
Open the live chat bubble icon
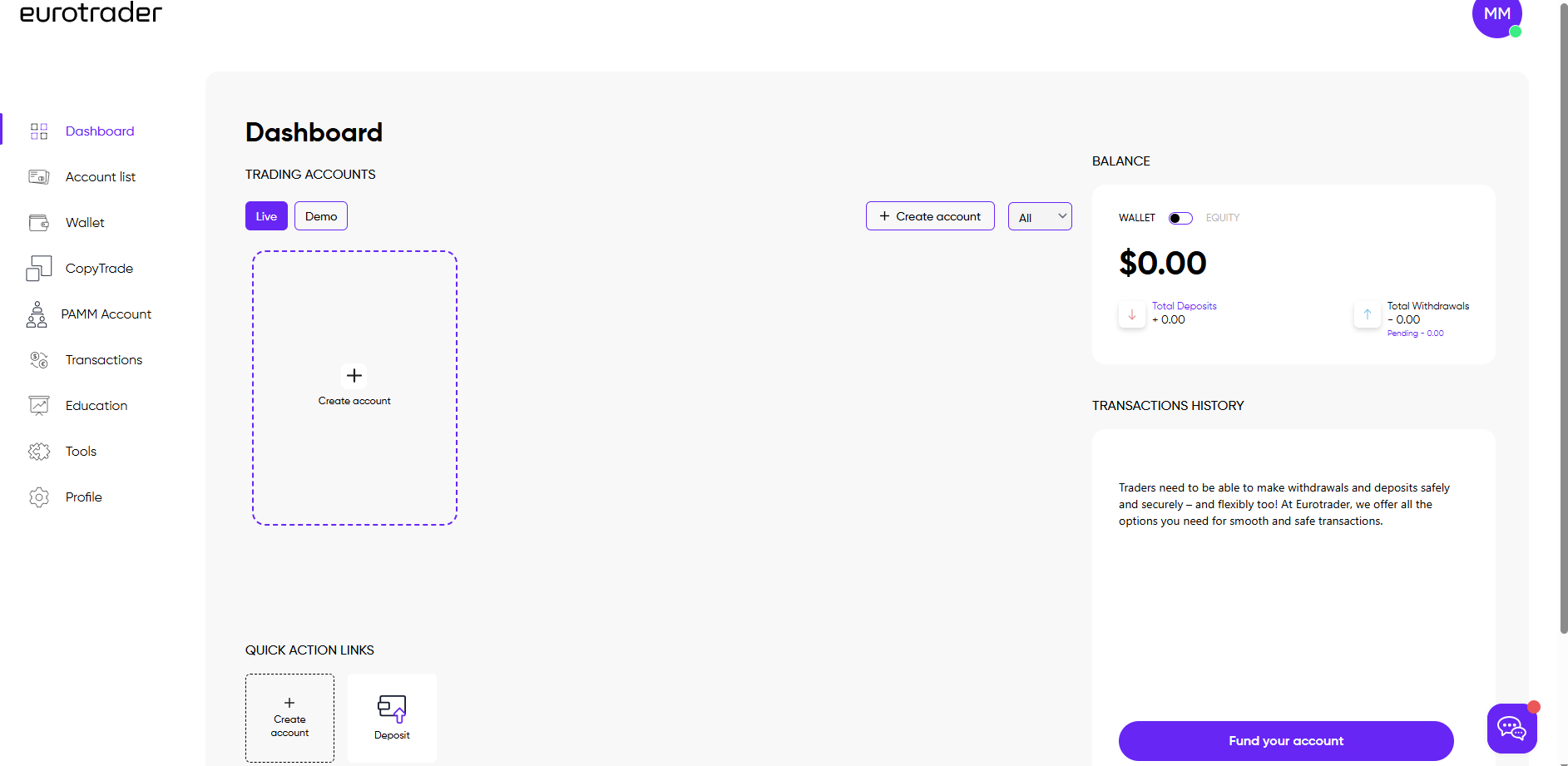1512,729
